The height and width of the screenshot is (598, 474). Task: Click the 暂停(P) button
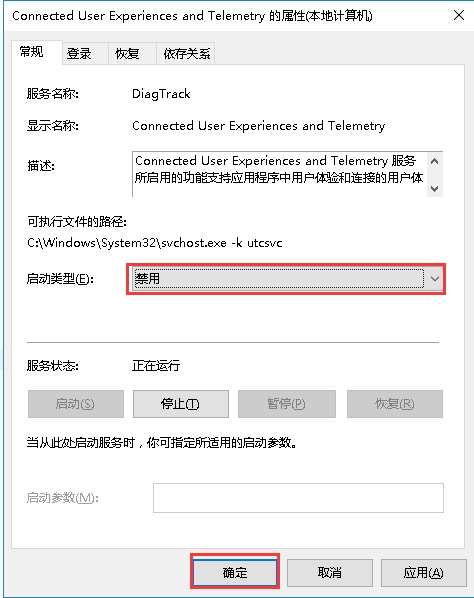(x=287, y=404)
